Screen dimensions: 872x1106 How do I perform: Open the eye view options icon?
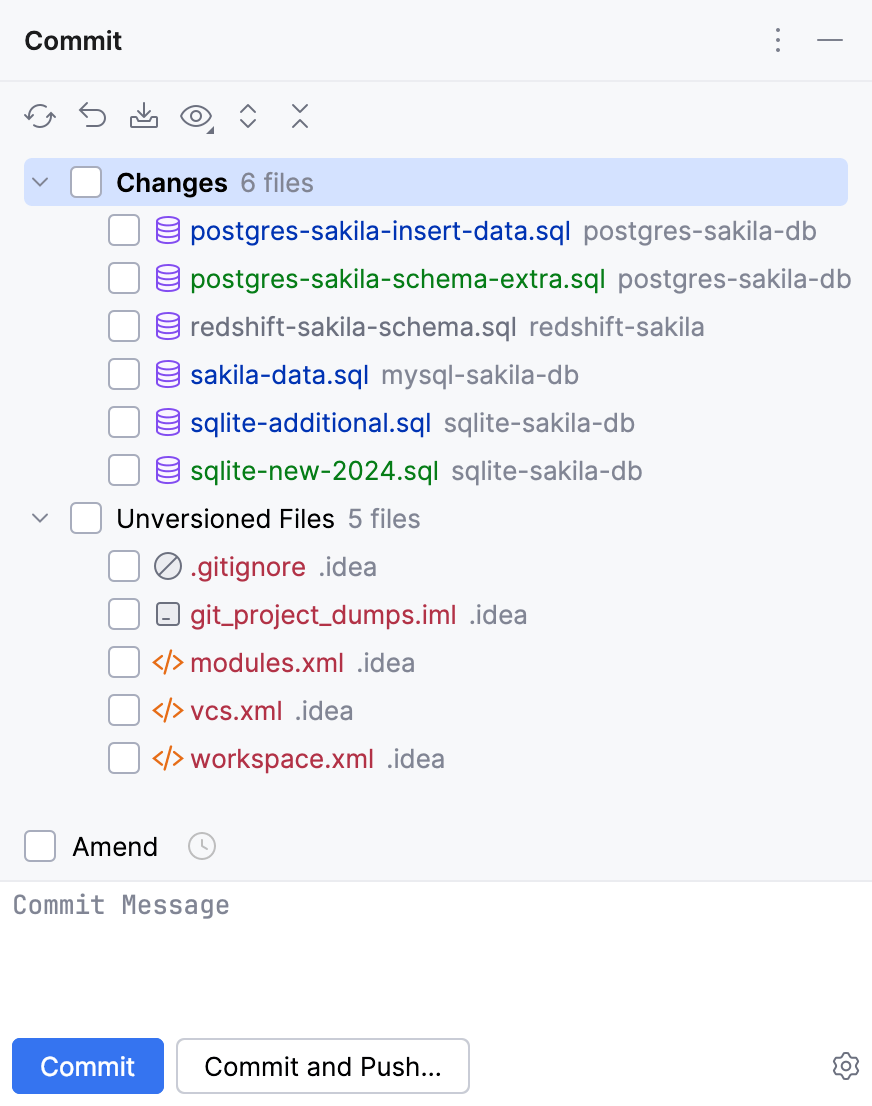pyautogui.click(x=194, y=116)
